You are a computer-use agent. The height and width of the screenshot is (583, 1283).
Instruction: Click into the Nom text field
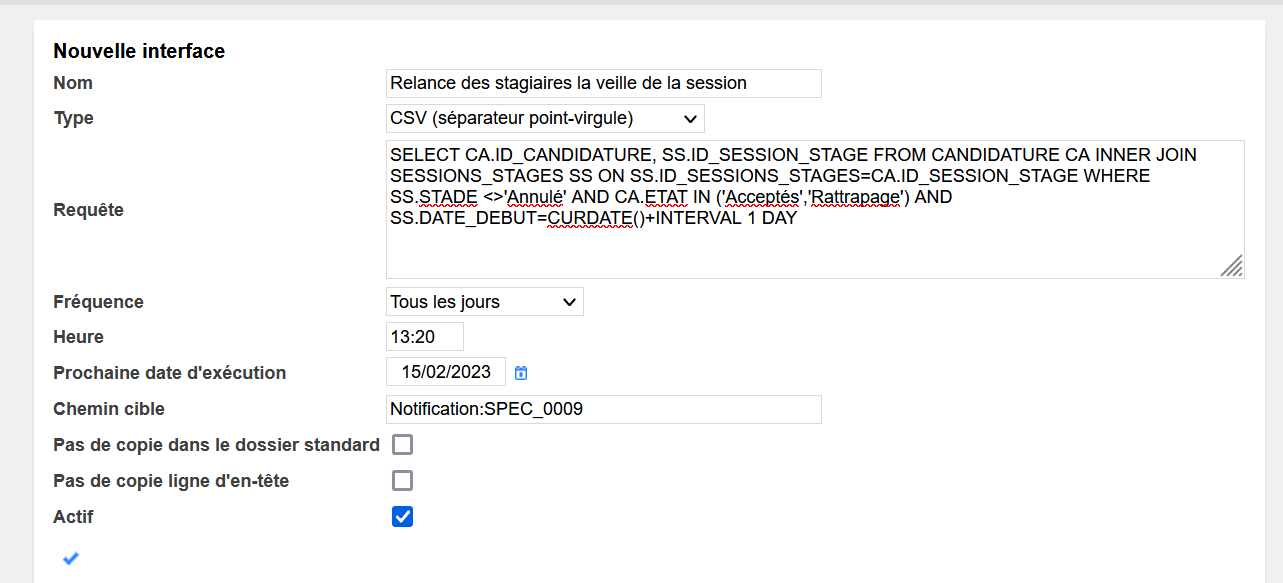pyautogui.click(x=603, y=83)
